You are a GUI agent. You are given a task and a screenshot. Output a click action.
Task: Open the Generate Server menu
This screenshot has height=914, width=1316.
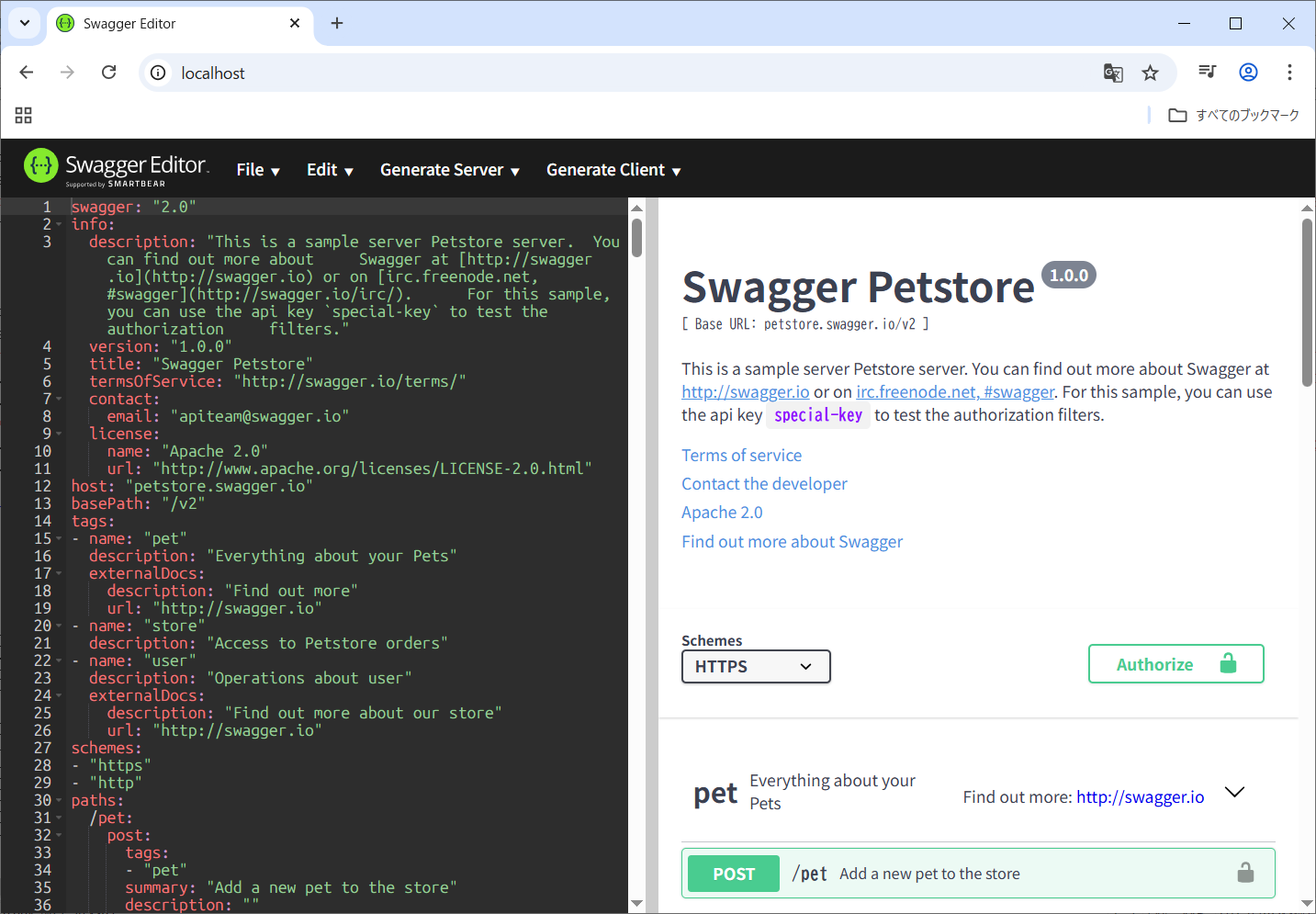449,170
